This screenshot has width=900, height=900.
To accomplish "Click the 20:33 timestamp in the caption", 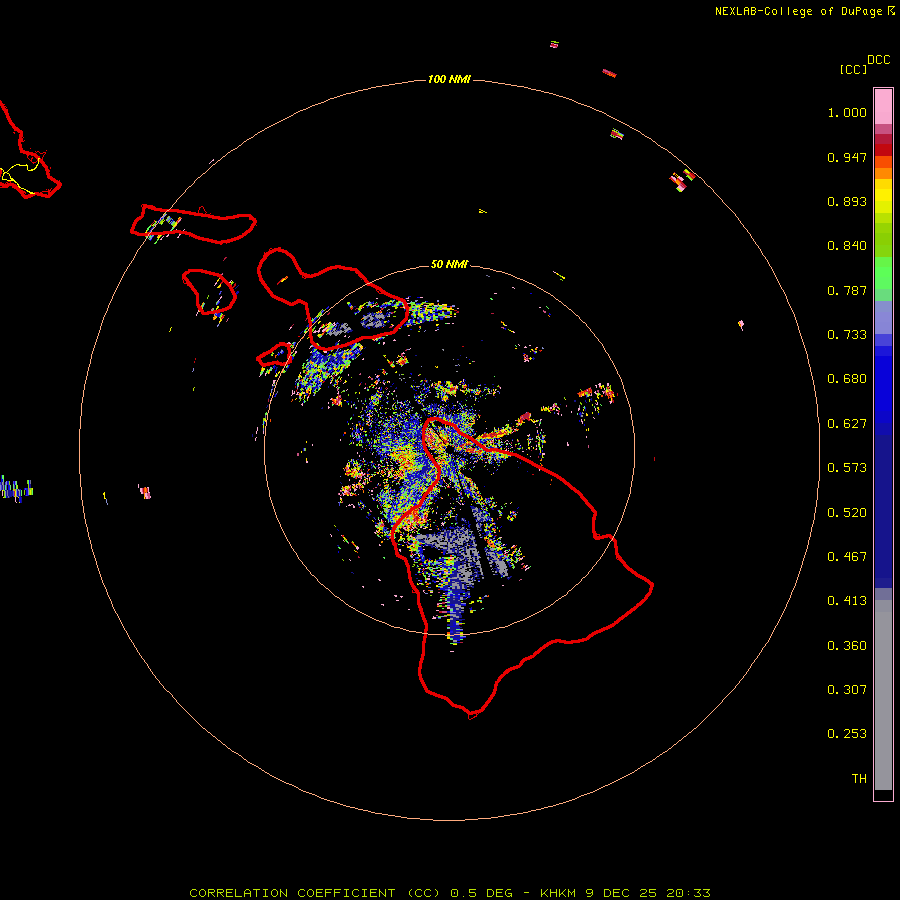I will pos(688,893).
